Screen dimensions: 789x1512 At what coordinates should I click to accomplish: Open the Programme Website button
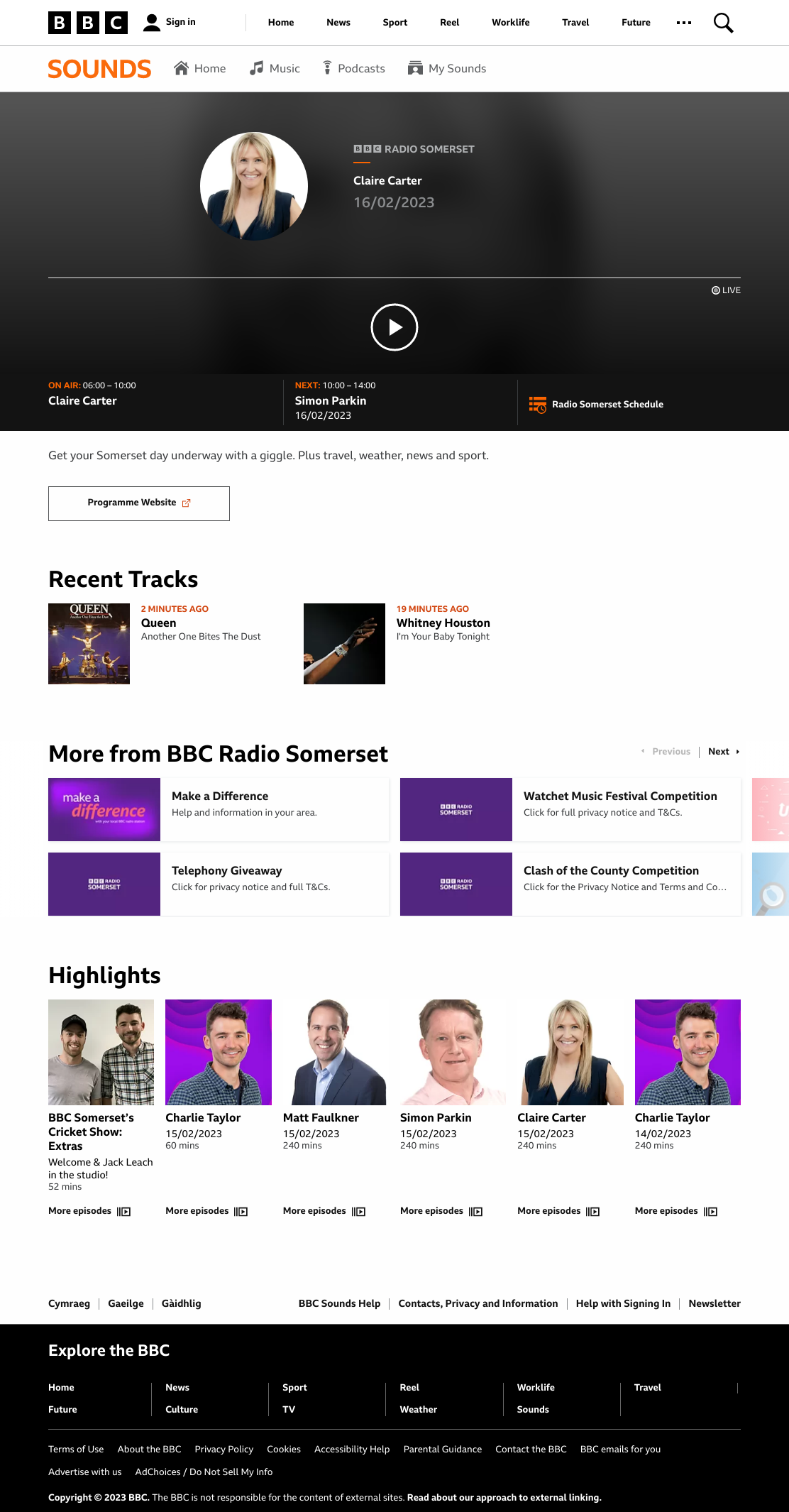click(x=139, y=503)
